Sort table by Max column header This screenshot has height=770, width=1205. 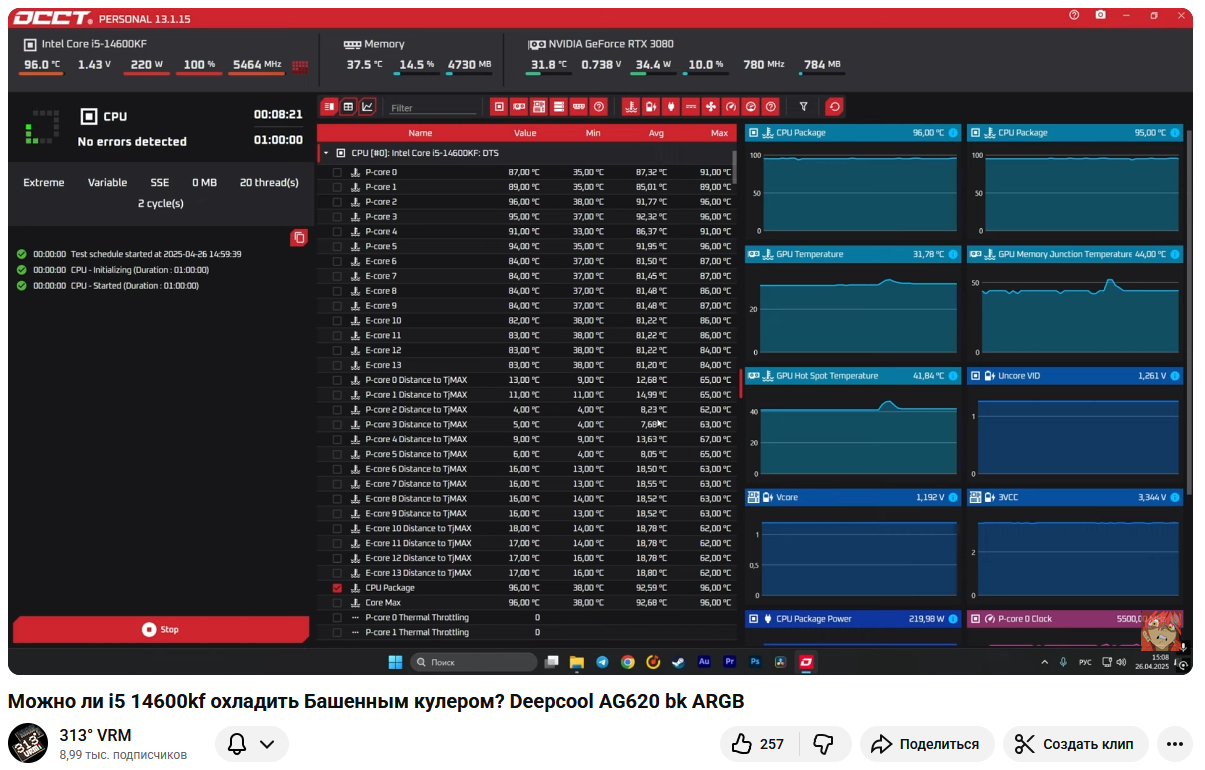(719, 133)
